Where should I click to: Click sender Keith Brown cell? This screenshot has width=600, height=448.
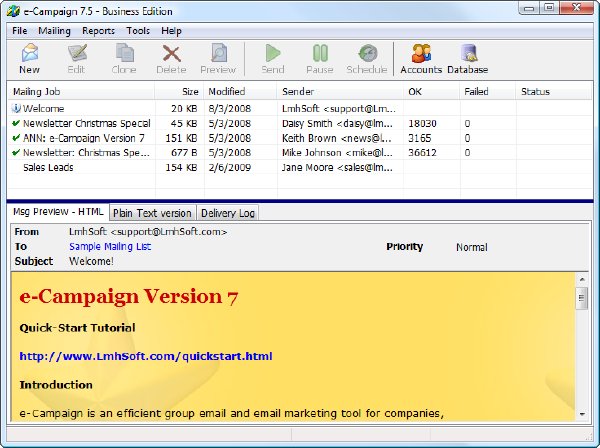click(337, 138)
